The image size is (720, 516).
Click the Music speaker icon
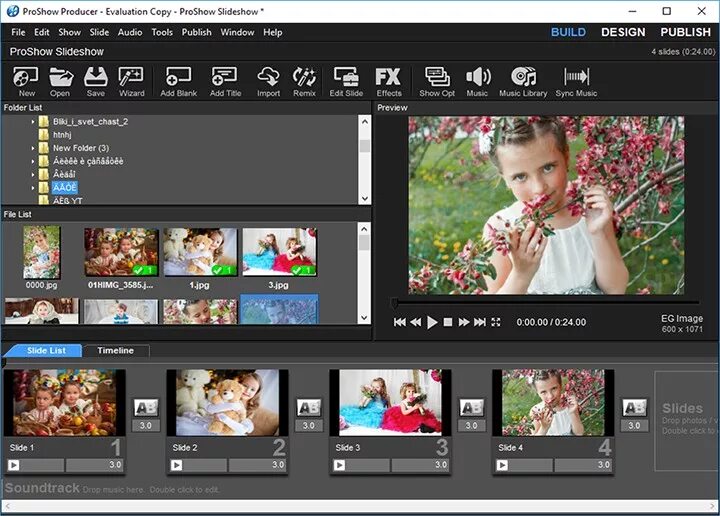[x=478, y=81]
